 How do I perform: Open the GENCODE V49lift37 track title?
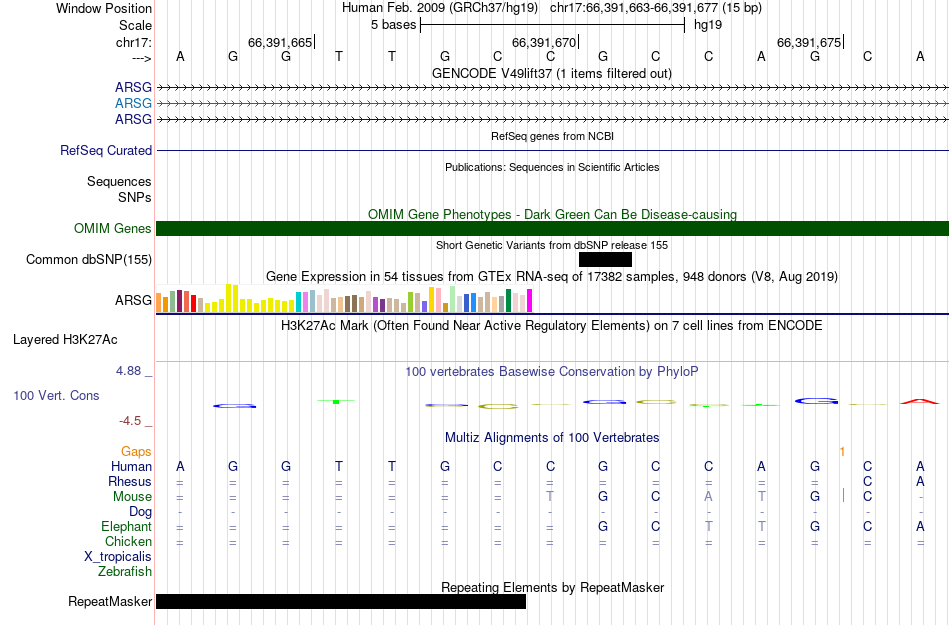551,73
